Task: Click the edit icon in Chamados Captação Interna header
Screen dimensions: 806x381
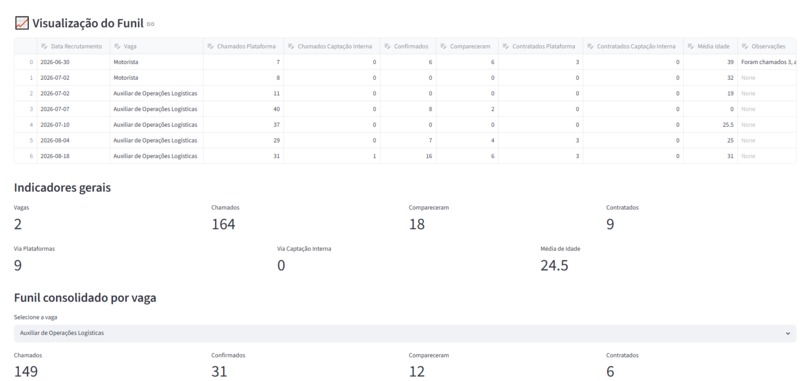Action: (291, 46)
